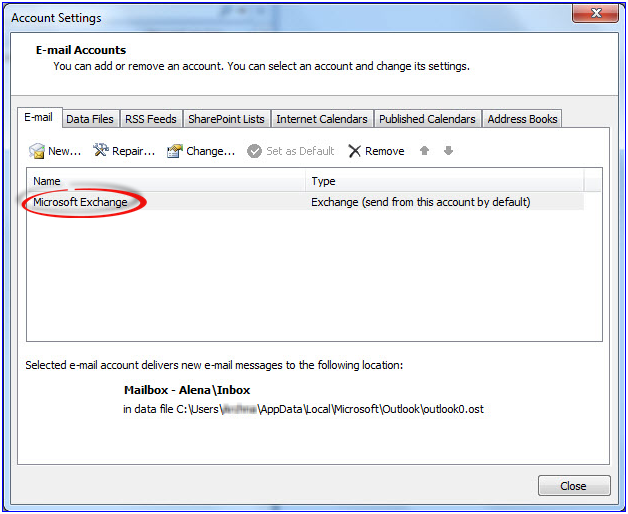This screenshot has width=628, height=514.
Task: Go to the Published Calendars tab
Action: 427,119
